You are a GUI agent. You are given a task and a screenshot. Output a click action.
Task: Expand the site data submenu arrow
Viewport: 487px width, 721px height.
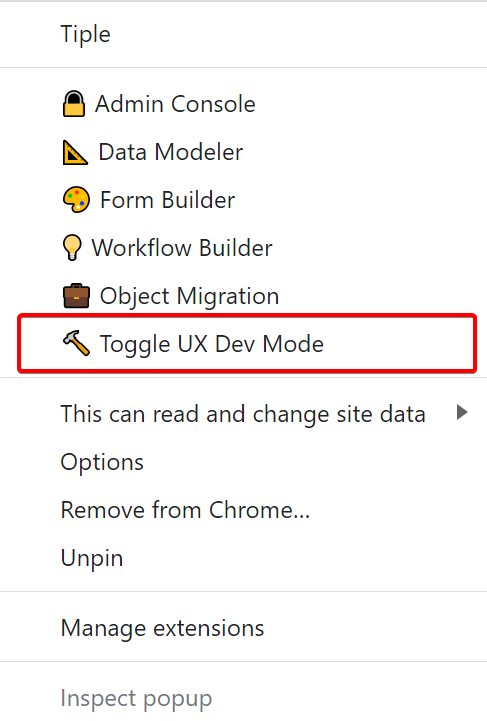(x=462, y=412)
